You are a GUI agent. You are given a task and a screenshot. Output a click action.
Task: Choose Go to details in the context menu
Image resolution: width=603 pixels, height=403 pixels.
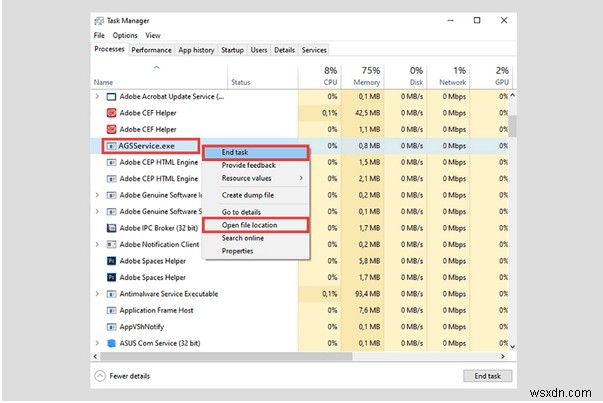(256, 212)
